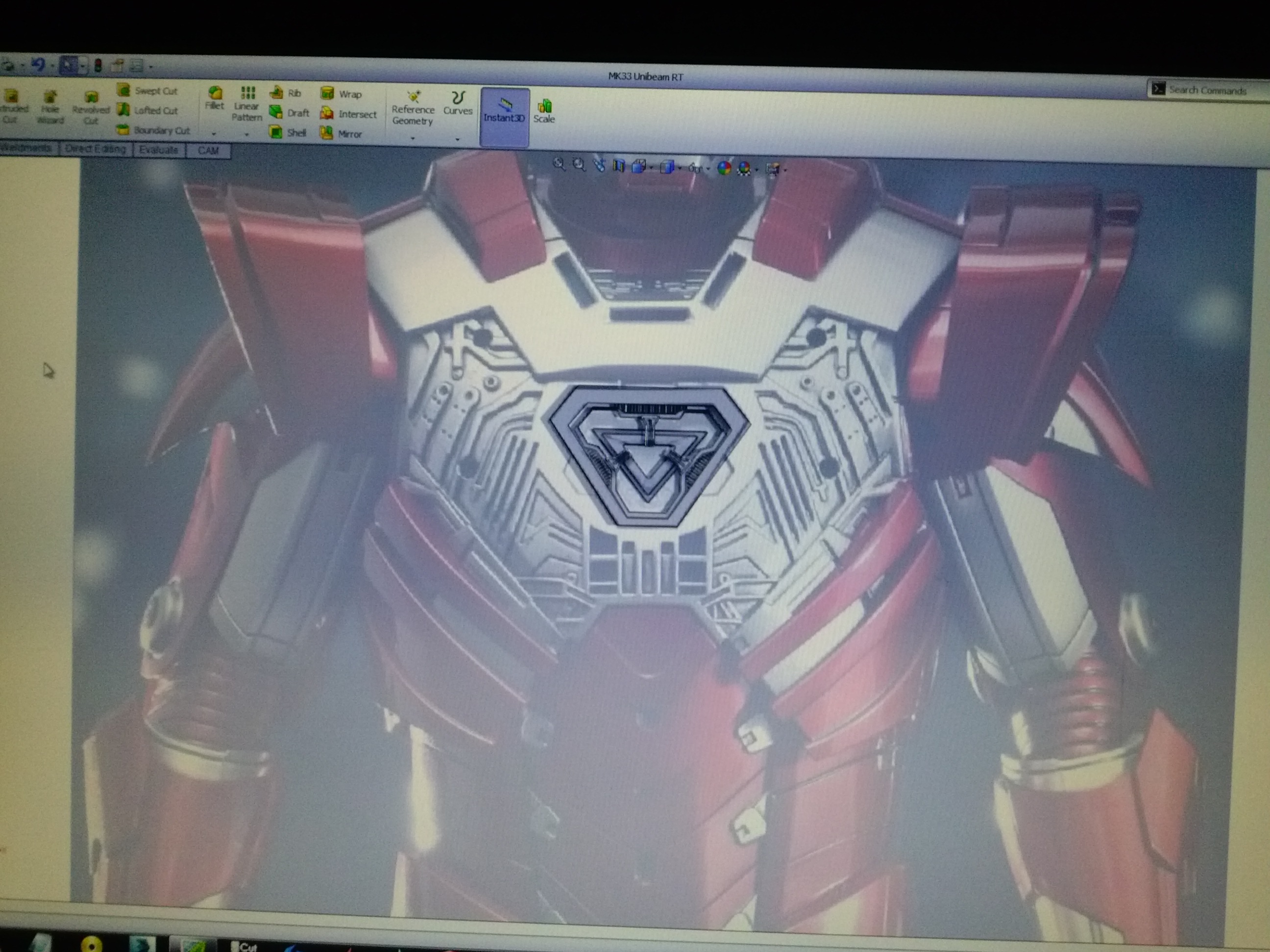The image size is (1270, 952).
Task: Click the Search Commands field
Action: pyautogui.click(x=1208, y=90)
